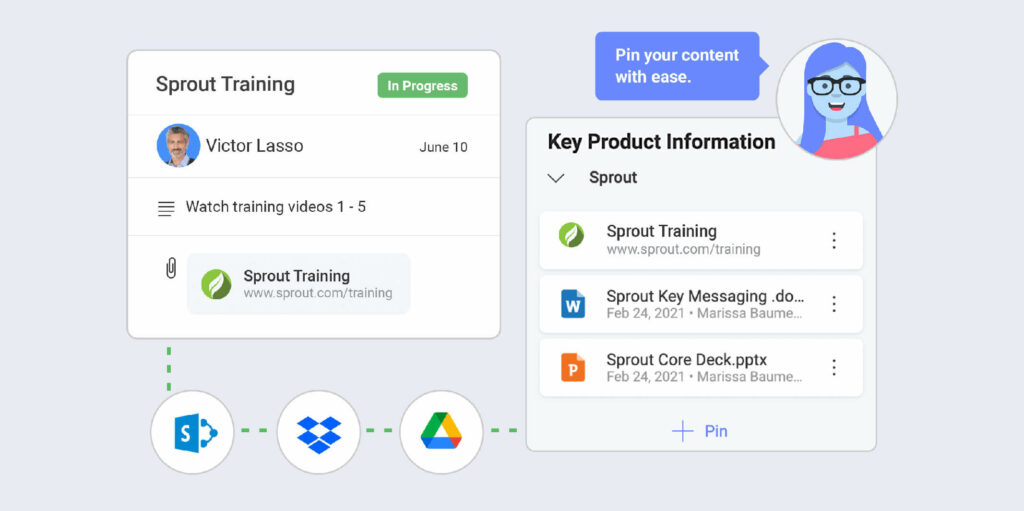The image size is (1024, 511).
Task: Click Sprout leaf icon in Key Product Information
Action: pyautogui.click(x=571, y=235)
